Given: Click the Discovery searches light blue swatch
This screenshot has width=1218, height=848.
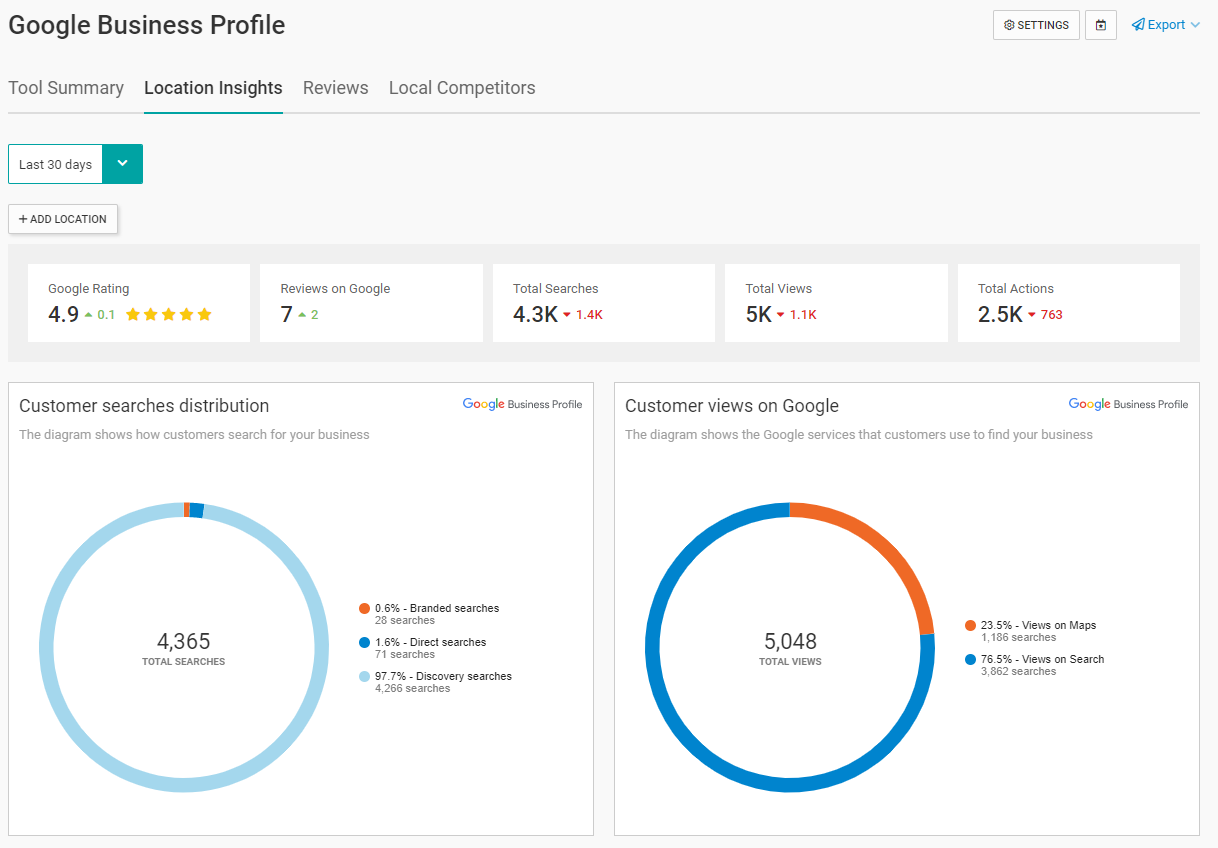Looking at the screenshot, I should [365, 677].
